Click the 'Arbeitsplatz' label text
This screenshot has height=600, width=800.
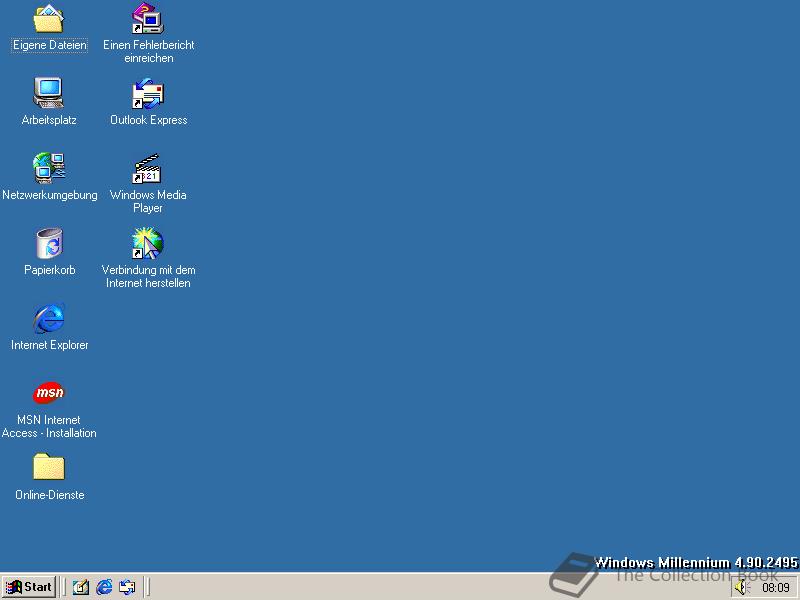(x=49, y=120)
